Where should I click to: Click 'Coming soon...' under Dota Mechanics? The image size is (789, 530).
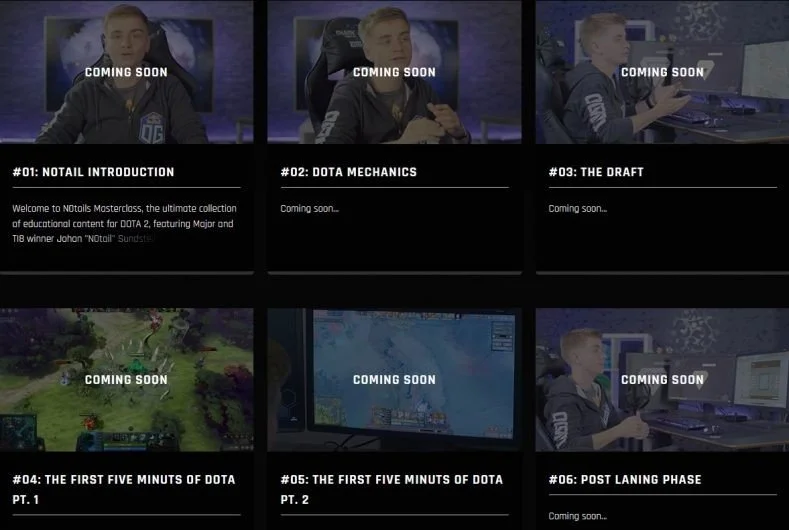point(309,208)
